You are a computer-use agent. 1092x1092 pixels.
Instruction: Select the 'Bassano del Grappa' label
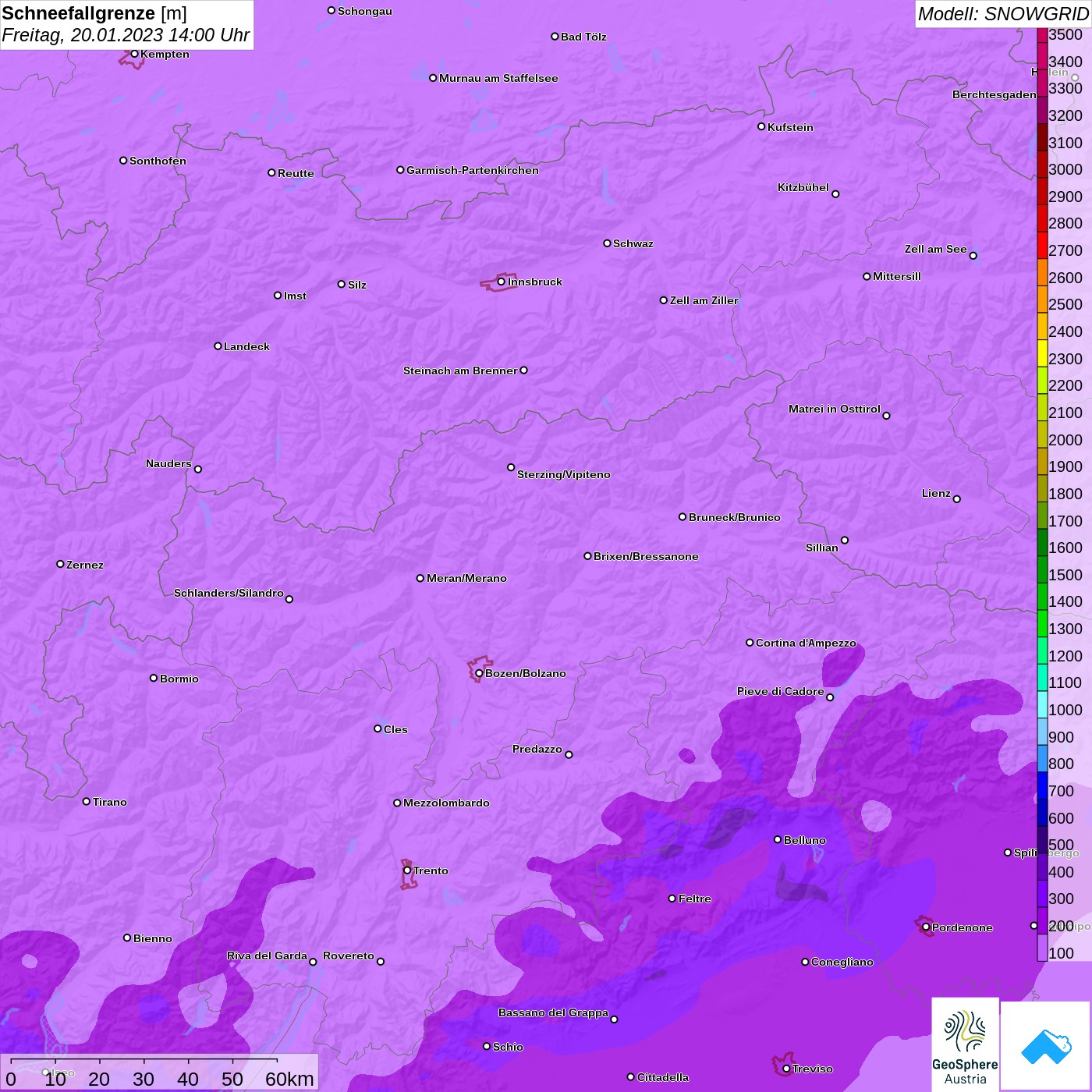(x=553, y=1012)
